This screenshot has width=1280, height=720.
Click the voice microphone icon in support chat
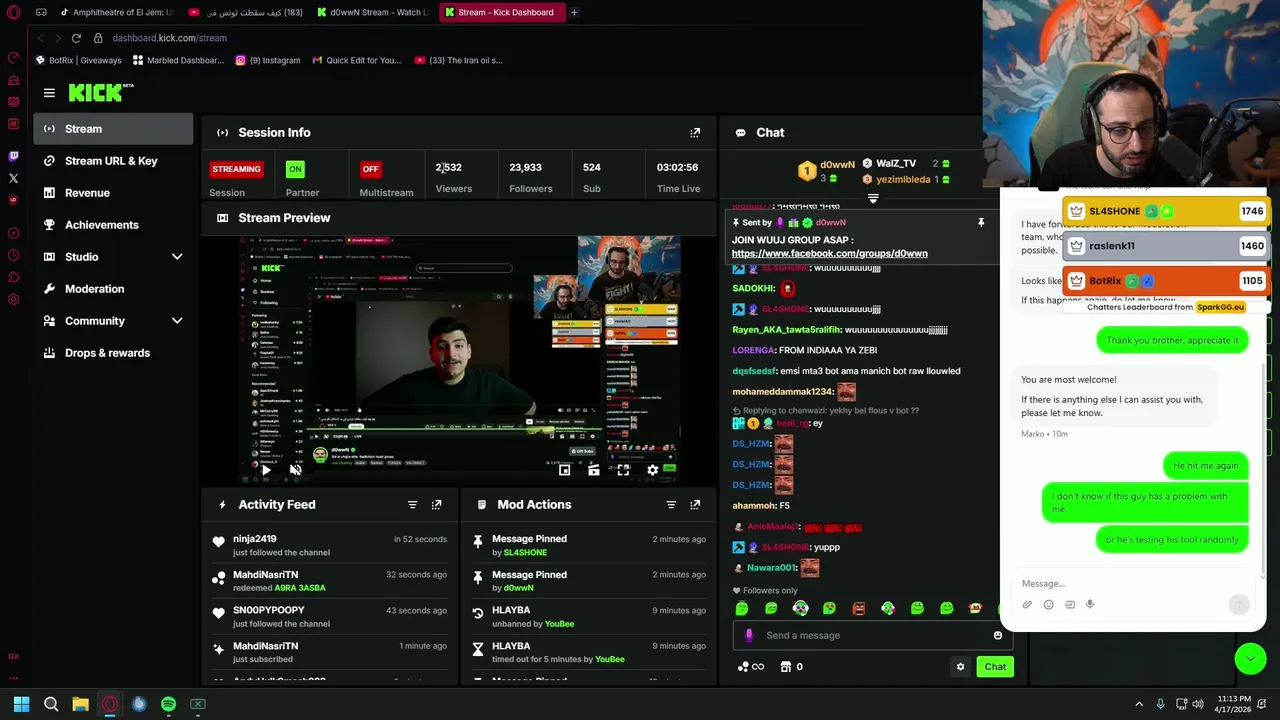point(1090,604)
